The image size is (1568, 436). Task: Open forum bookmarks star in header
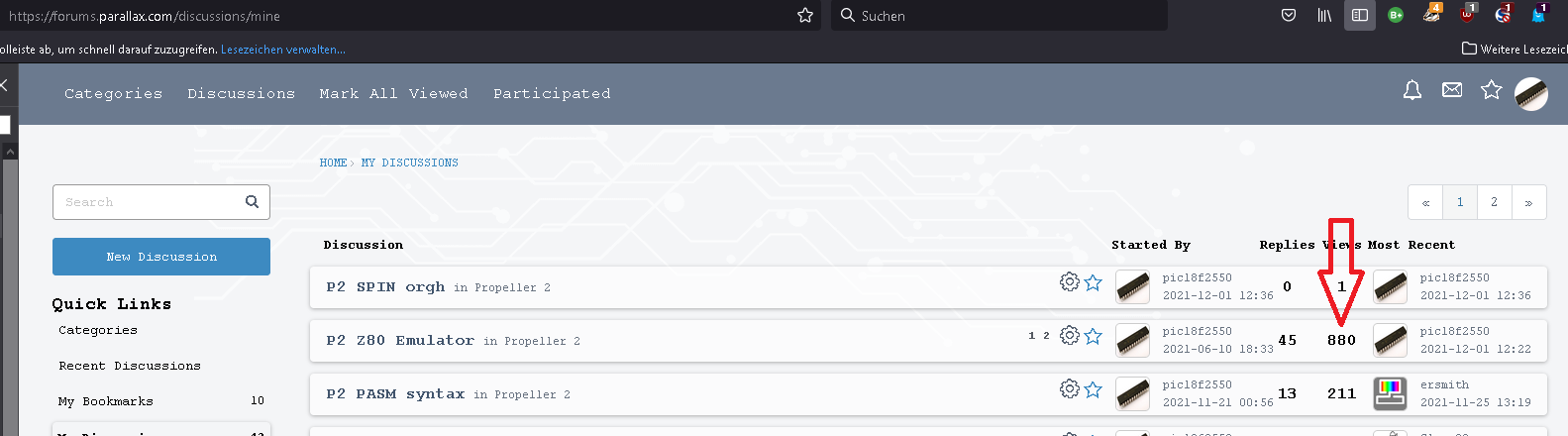tap(1491, 90)
